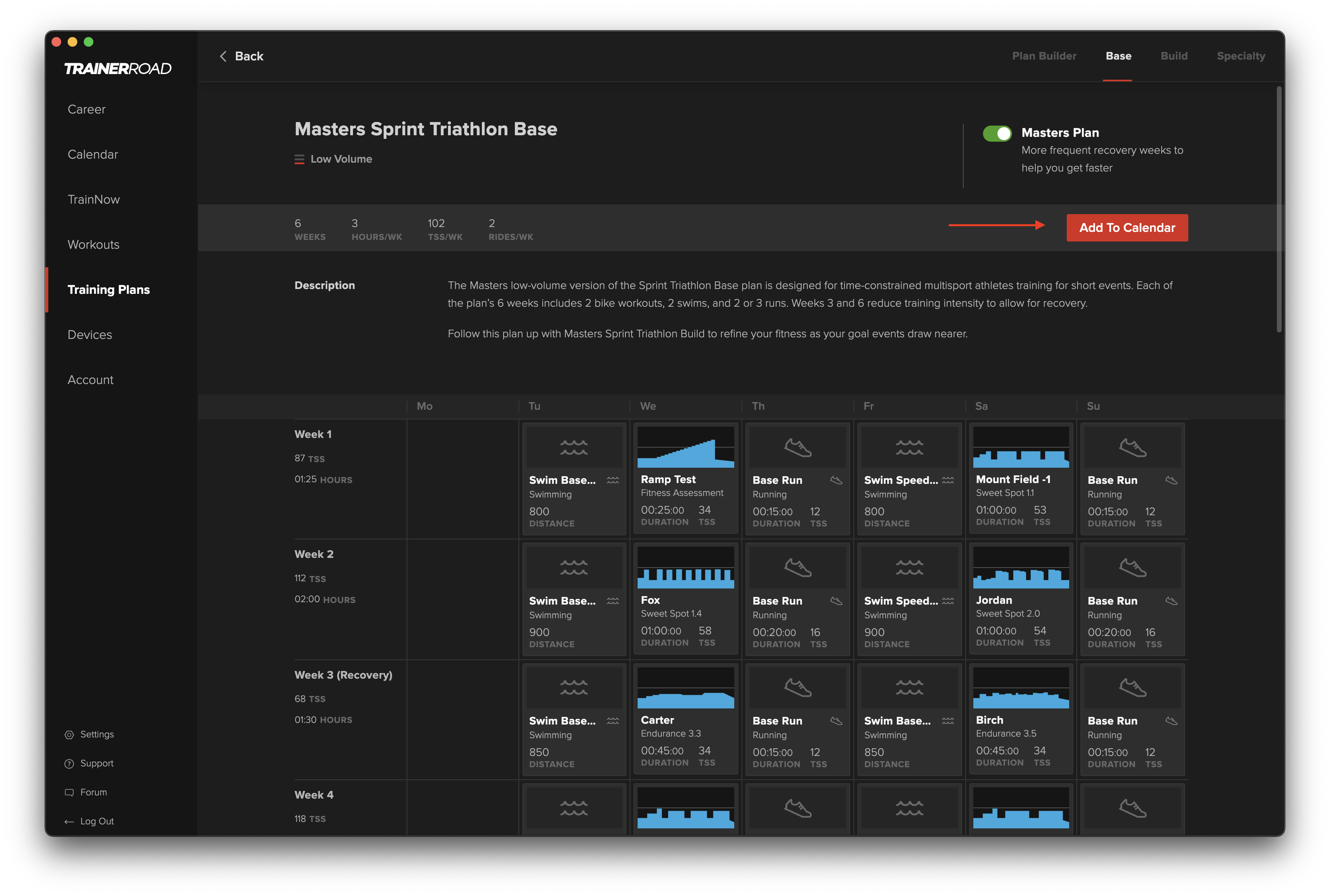Go back using the Back chevron

click(x=223, y=56)
